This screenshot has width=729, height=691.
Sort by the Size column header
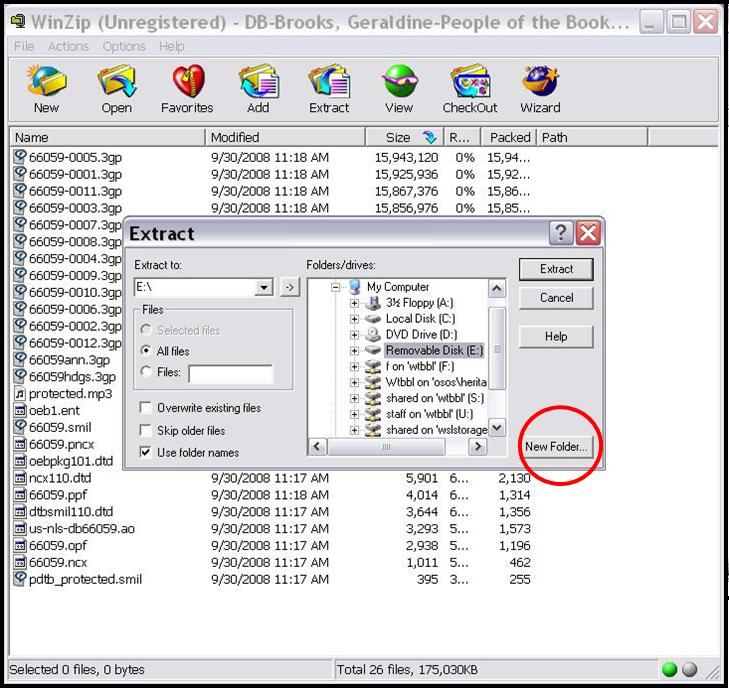pyautogui.click(x=405, y=137)
